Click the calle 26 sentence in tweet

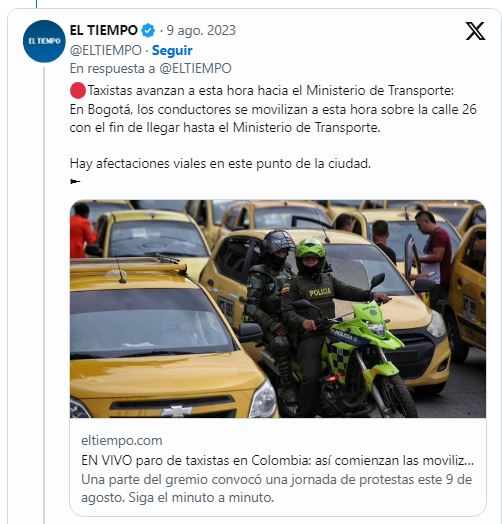tap(273, 119)
